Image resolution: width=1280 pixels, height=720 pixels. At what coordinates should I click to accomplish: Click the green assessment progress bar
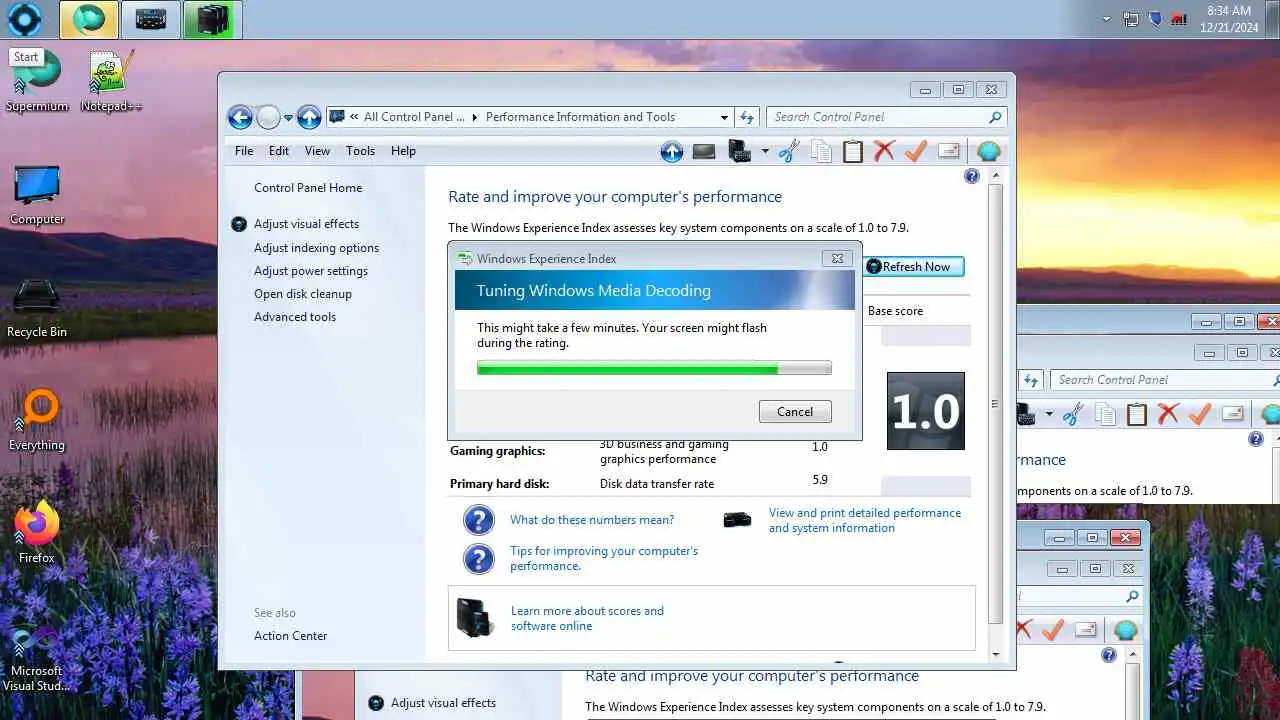[x=654, y=368]
